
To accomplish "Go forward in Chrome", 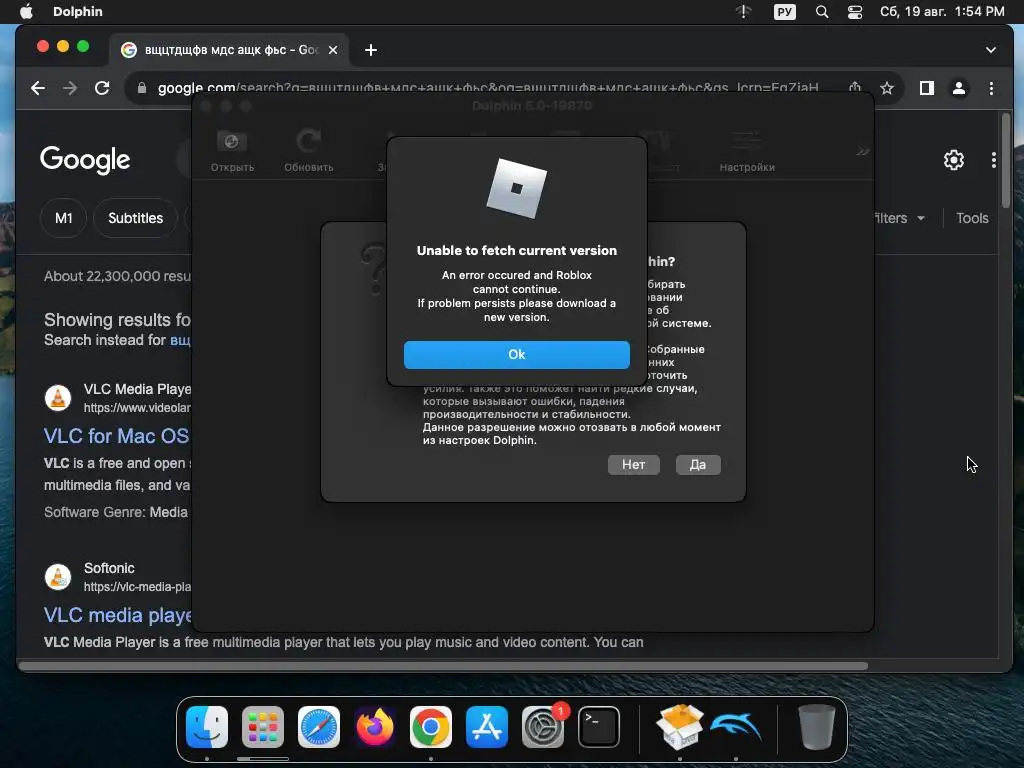I will [x=70, y=88].
